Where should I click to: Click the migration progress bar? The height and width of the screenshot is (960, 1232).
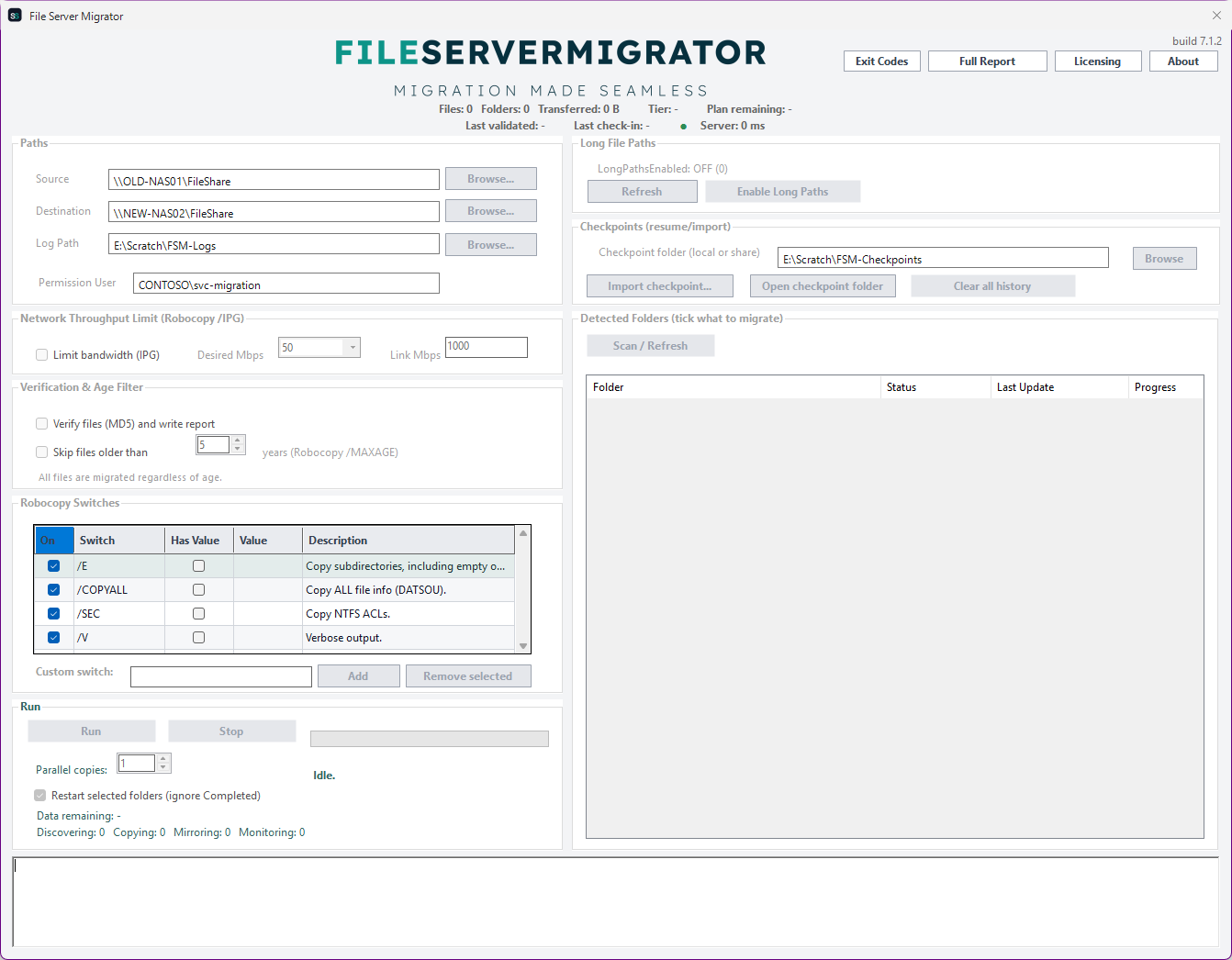[430, 739]
